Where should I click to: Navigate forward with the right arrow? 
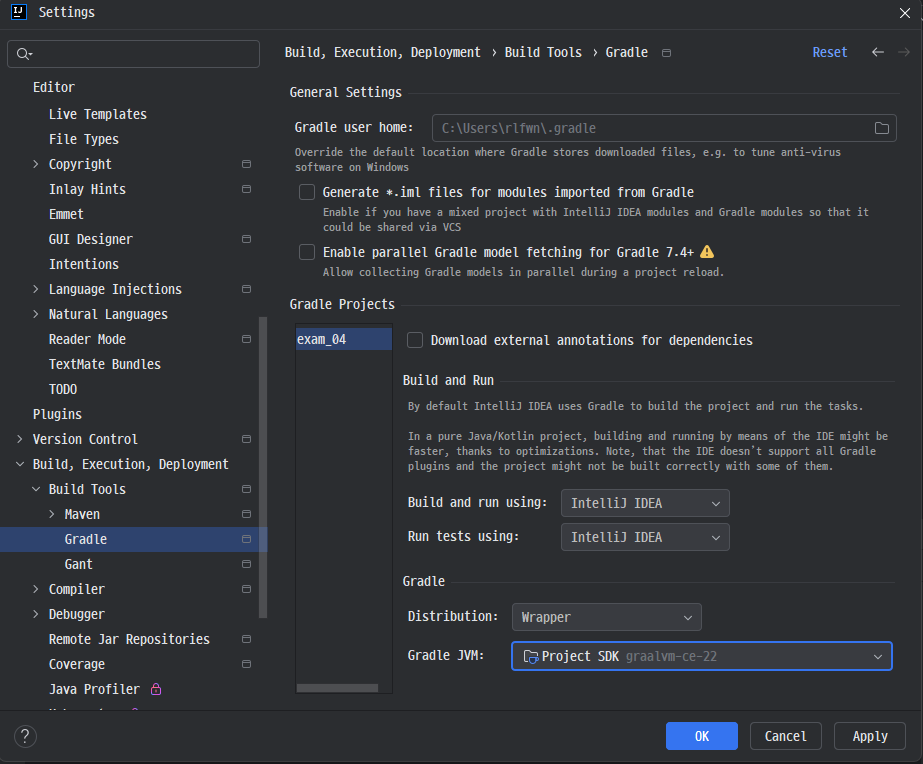click(904, 52)
